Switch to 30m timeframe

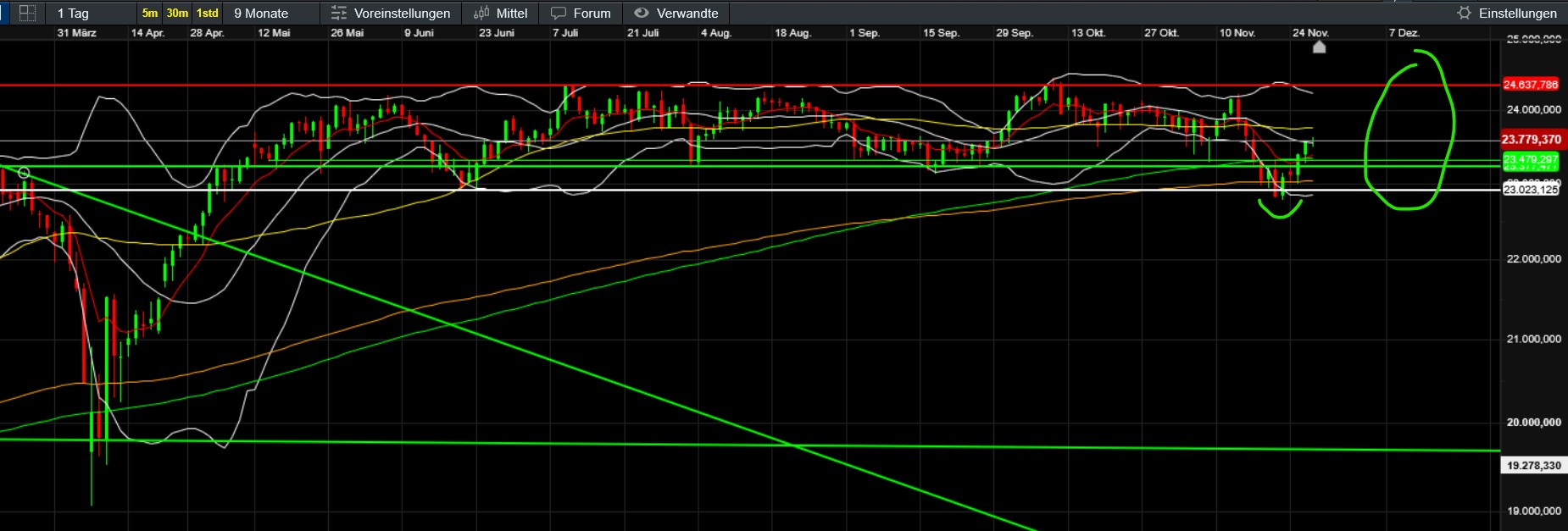pos(177,13)
